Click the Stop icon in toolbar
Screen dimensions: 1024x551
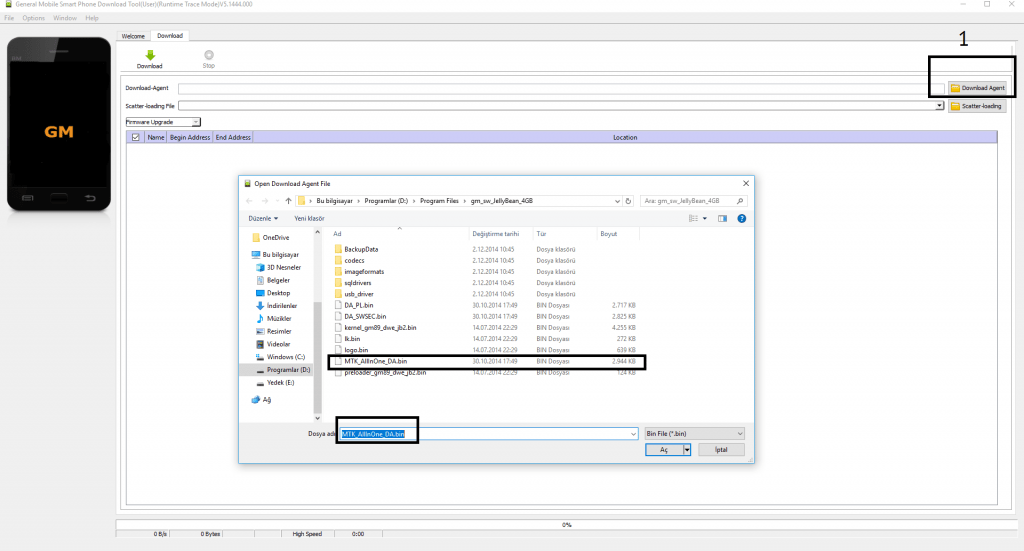point(208,55)
